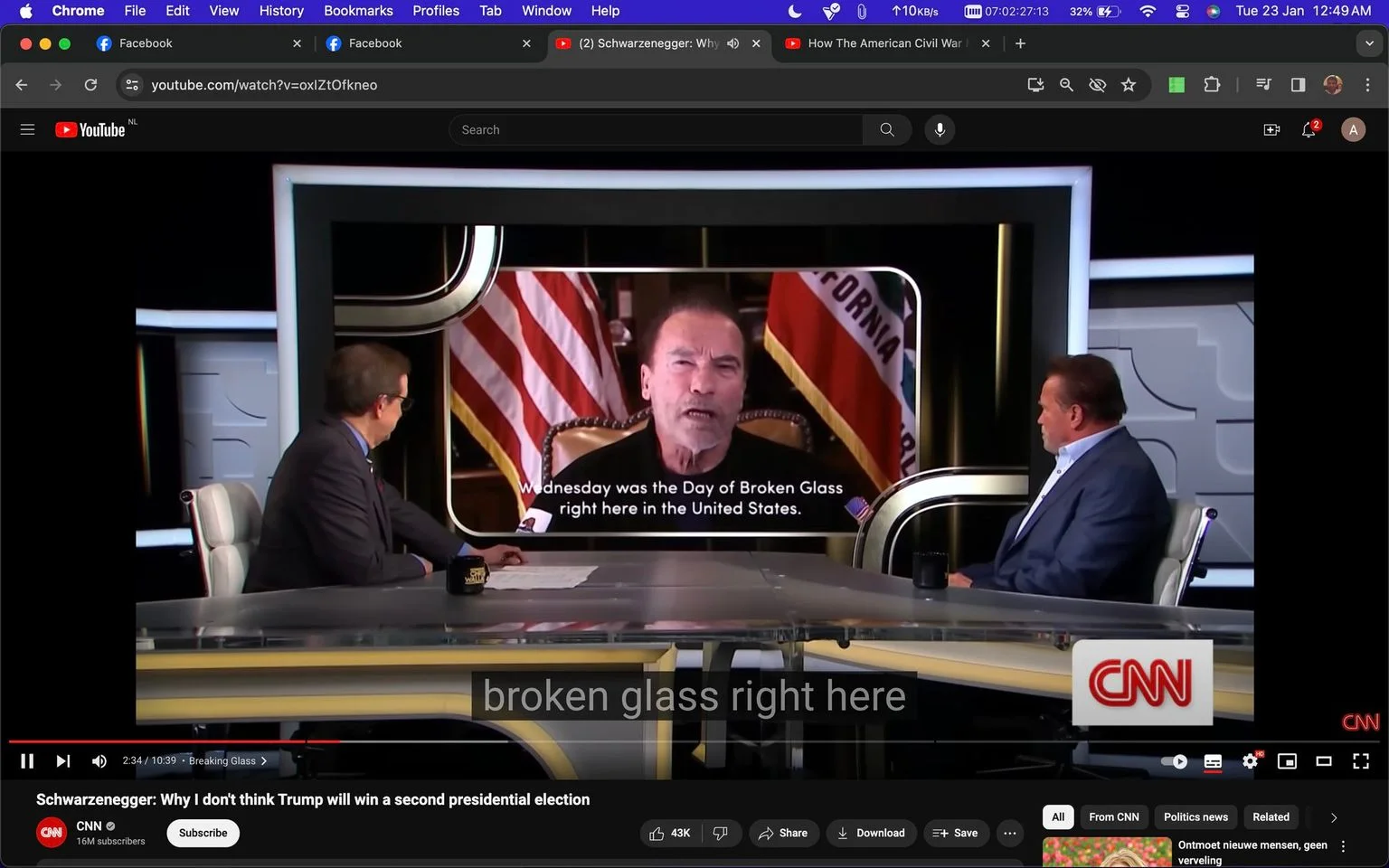Enable miniplayer mode

pos(1287,761)
